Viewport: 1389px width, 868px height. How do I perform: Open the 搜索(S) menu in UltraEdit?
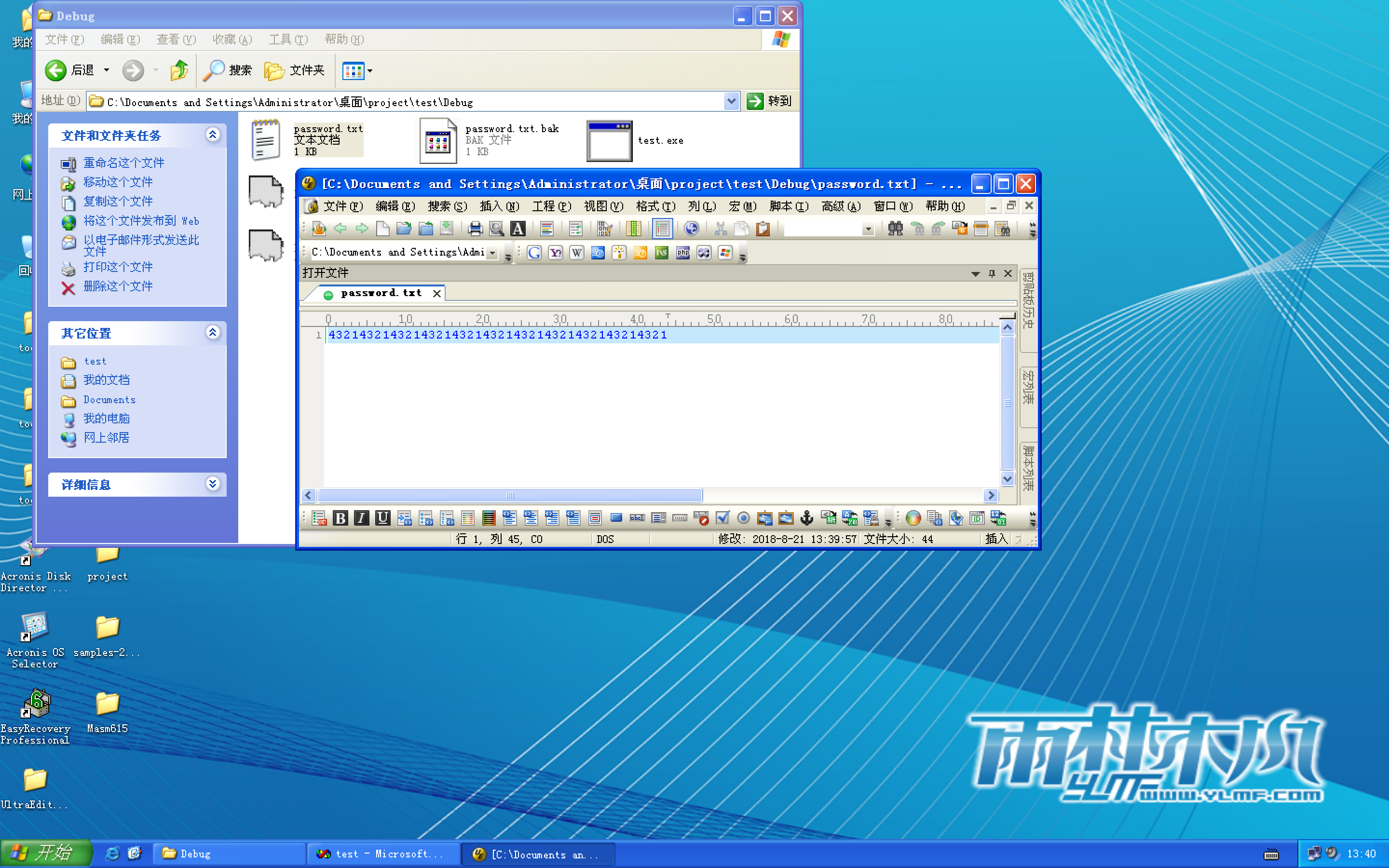pyautogui.click(x=447, y=206)
